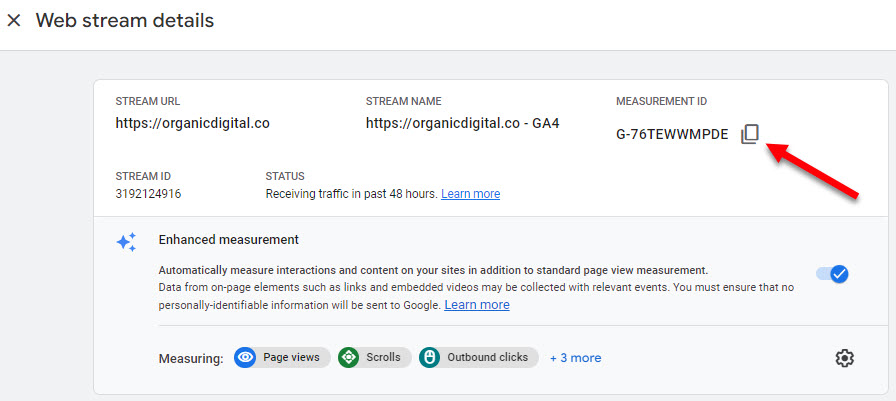The width and height of the screenshot is (896, 401).
Task: Click the stream URL https://organicdigital.co value
Action: tap(192, 124)
